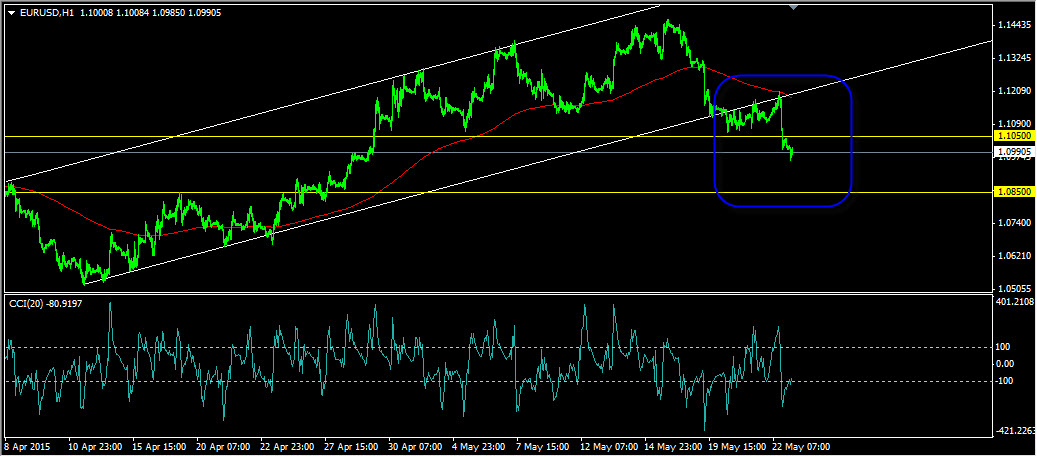
Task: Click the 8 Apr 2015 date label
Action: pos(26,446)
